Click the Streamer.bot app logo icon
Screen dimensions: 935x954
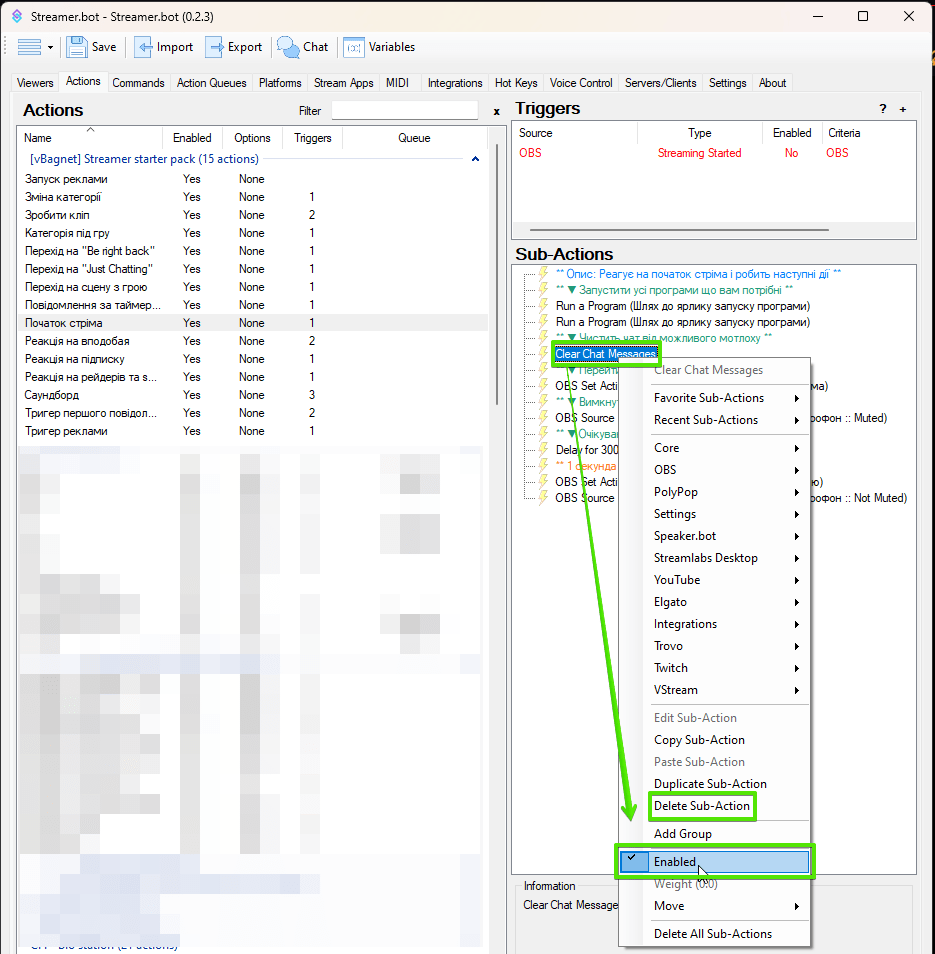[x=17, y=16]
